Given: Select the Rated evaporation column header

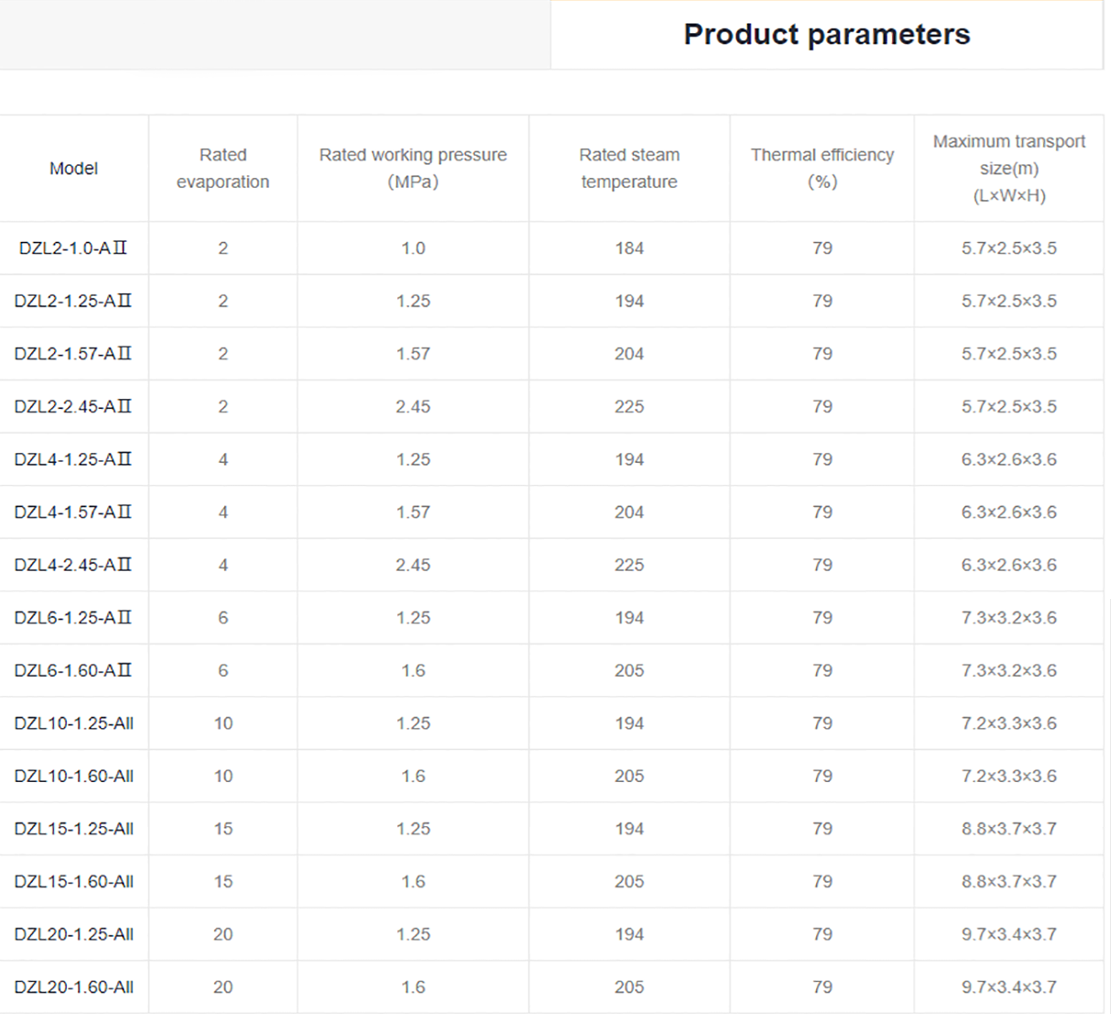Looking at the screenshot, I should (x=223, y=168).
